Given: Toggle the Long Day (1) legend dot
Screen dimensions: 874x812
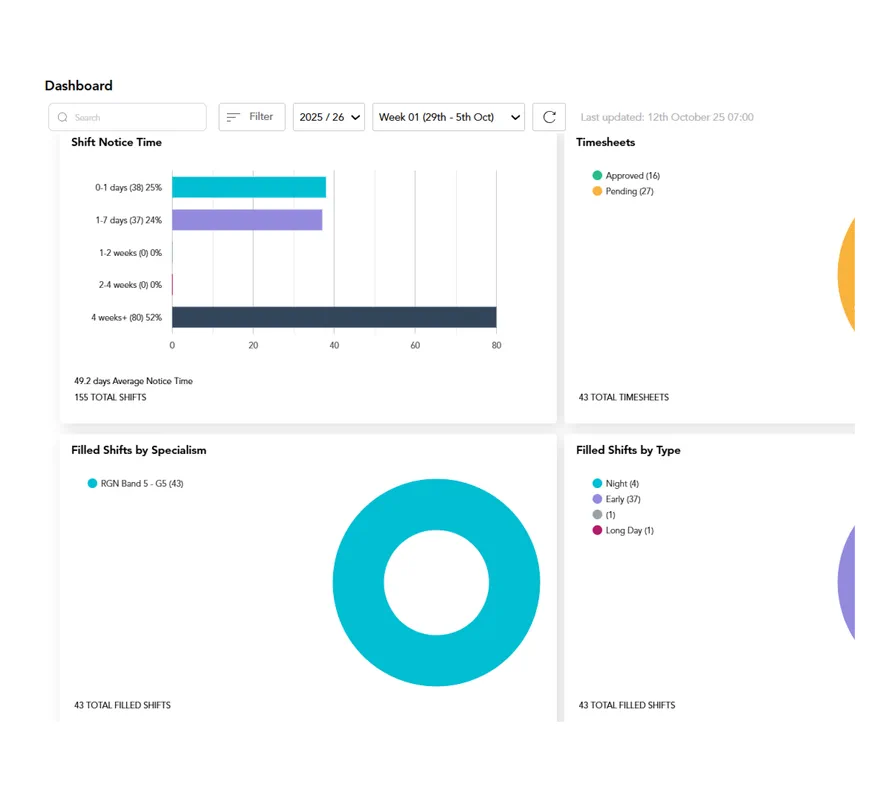Looking at the screenshot, I should (x=597, y=530).
